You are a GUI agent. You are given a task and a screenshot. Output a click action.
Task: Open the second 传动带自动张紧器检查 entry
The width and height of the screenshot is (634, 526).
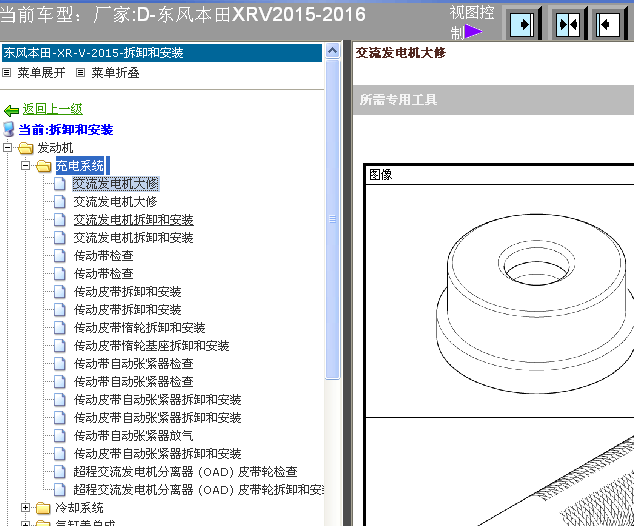click(133, 382)
